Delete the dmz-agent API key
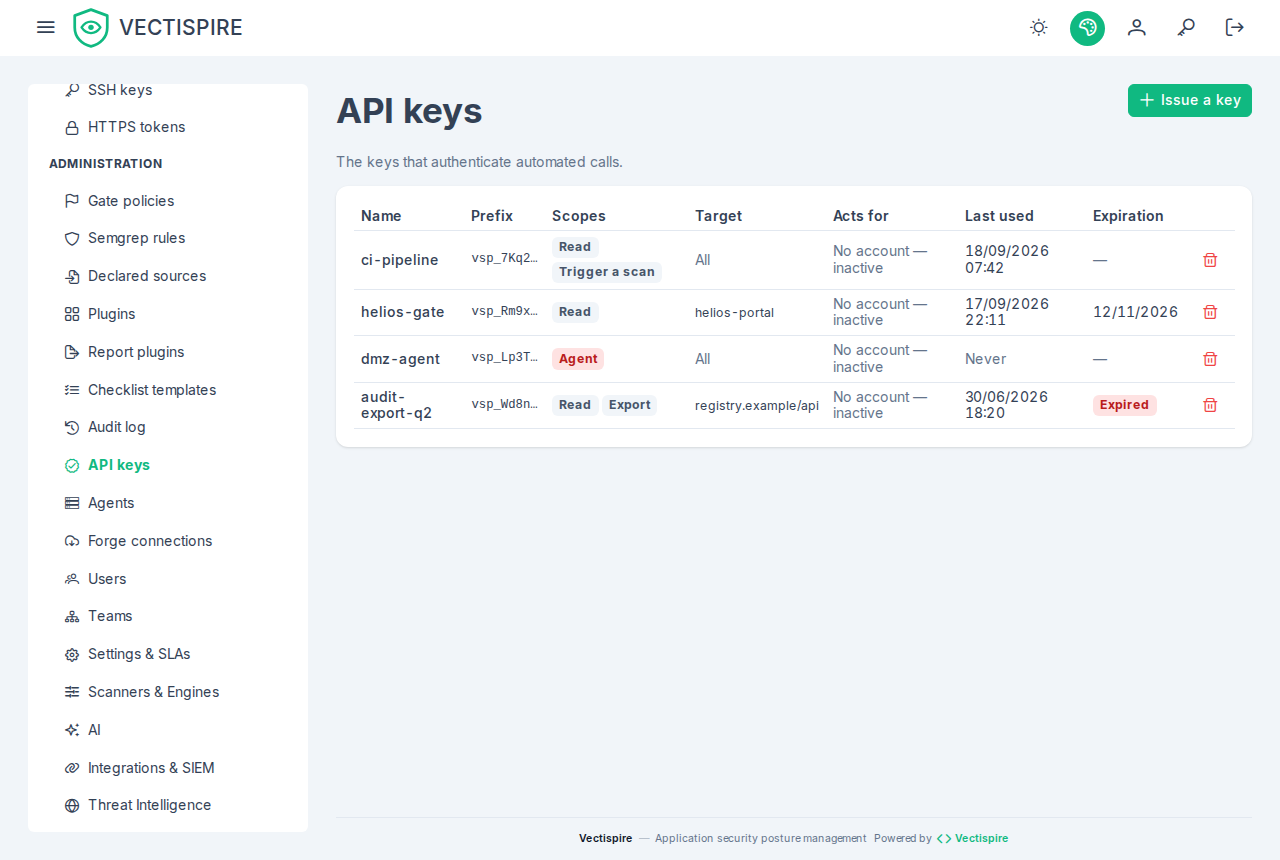Screen dimensions: 1280x860 [x=1210, y=359]
